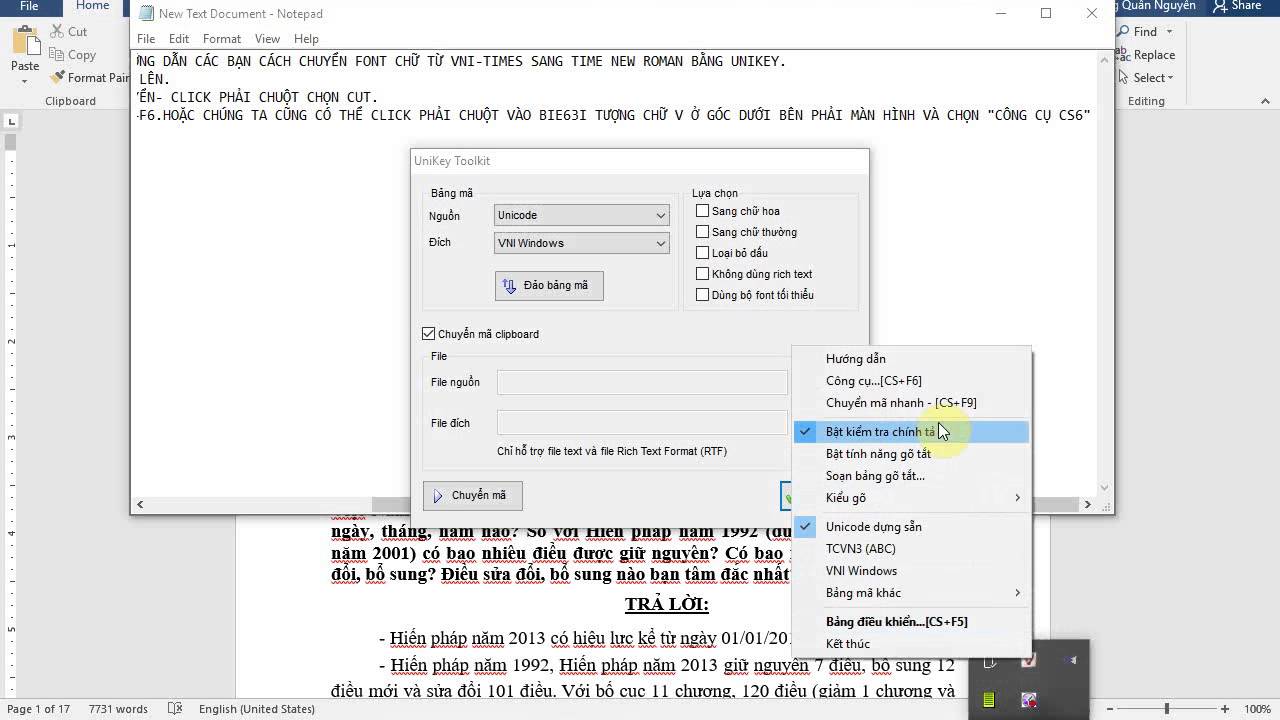
Task: Click the zoom in plus icon
Action: 1226,709
